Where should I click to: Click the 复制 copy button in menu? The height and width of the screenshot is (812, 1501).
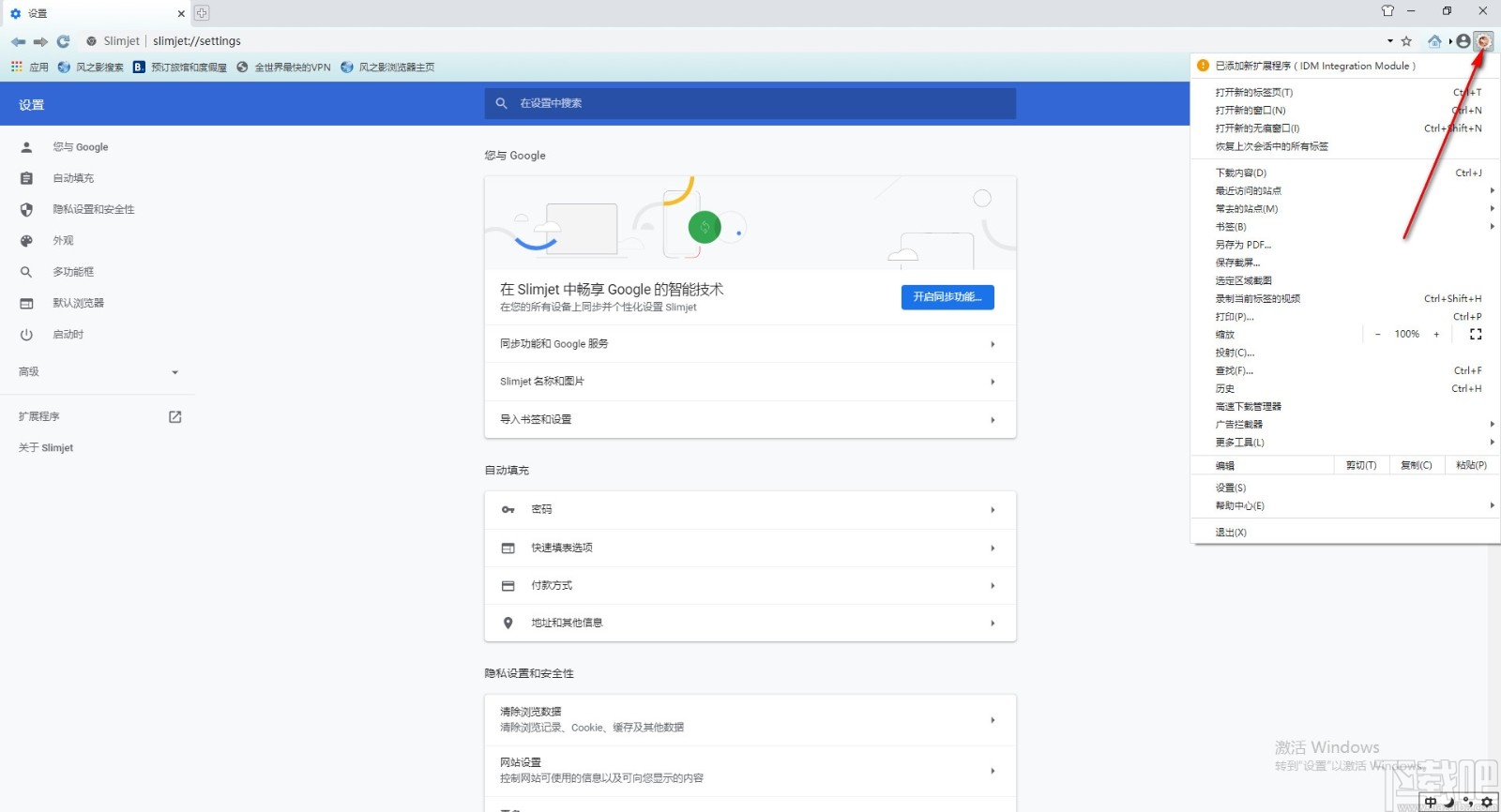point(1417,466)
